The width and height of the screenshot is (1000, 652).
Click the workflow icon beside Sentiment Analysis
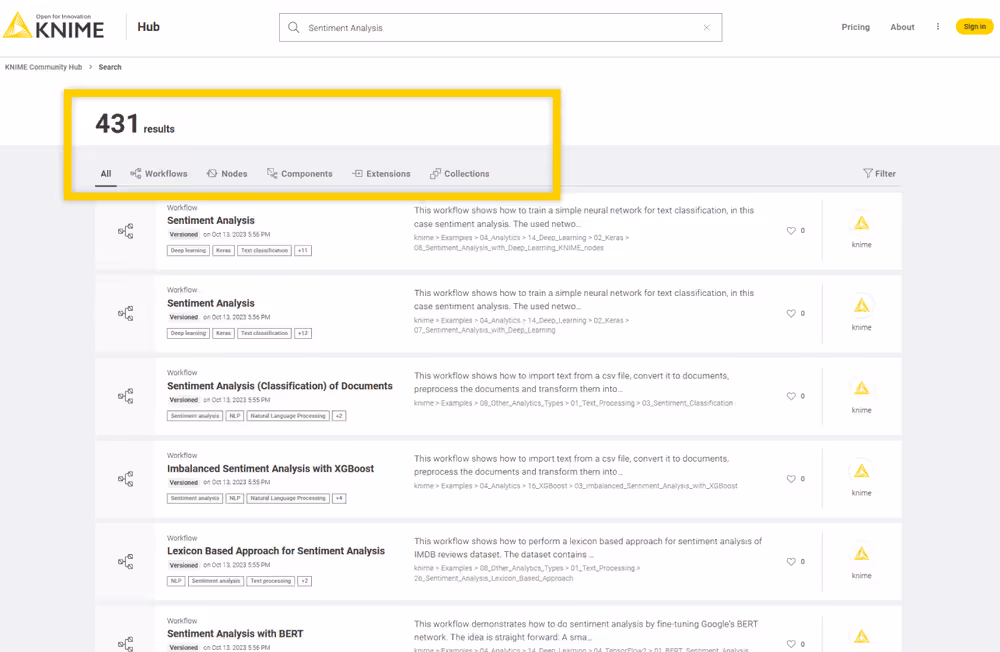coord(123,230)
